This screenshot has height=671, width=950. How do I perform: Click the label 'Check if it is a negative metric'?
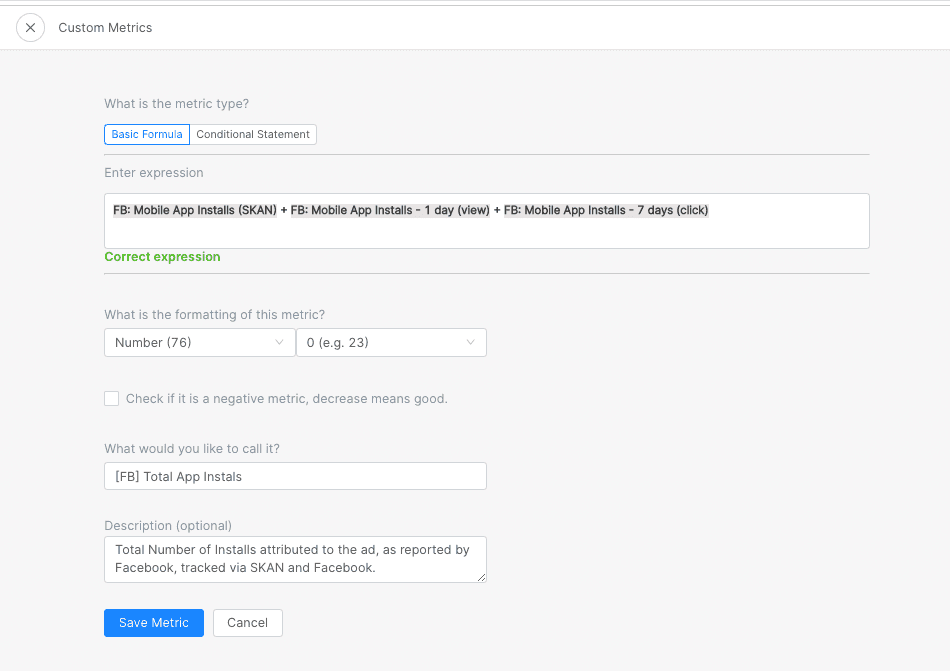[x=287, y=398]
